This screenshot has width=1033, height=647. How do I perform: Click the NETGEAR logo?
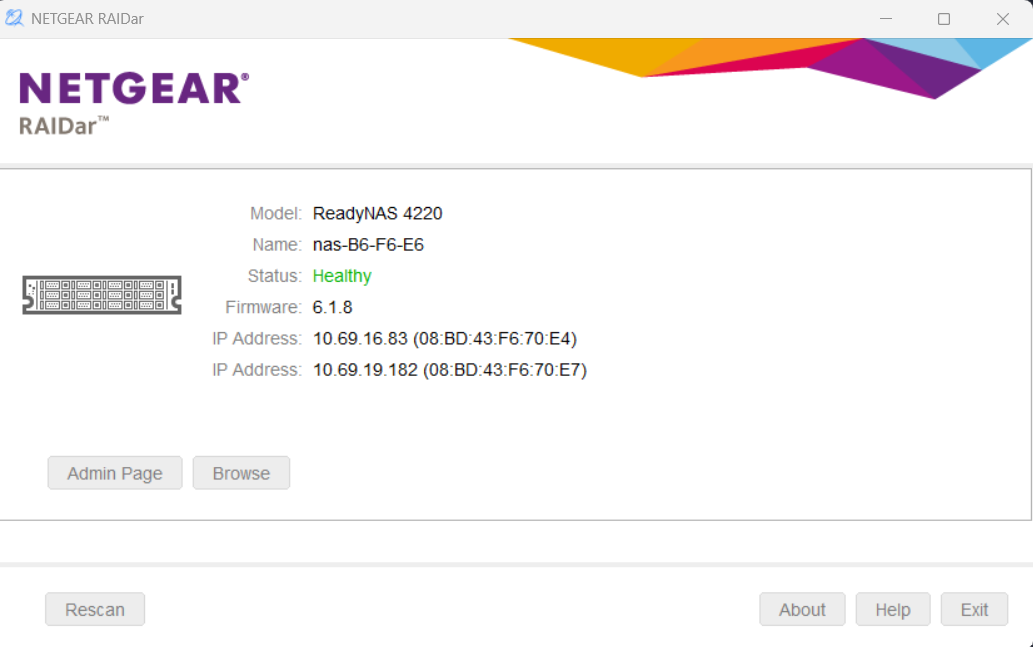pos(134,88)
